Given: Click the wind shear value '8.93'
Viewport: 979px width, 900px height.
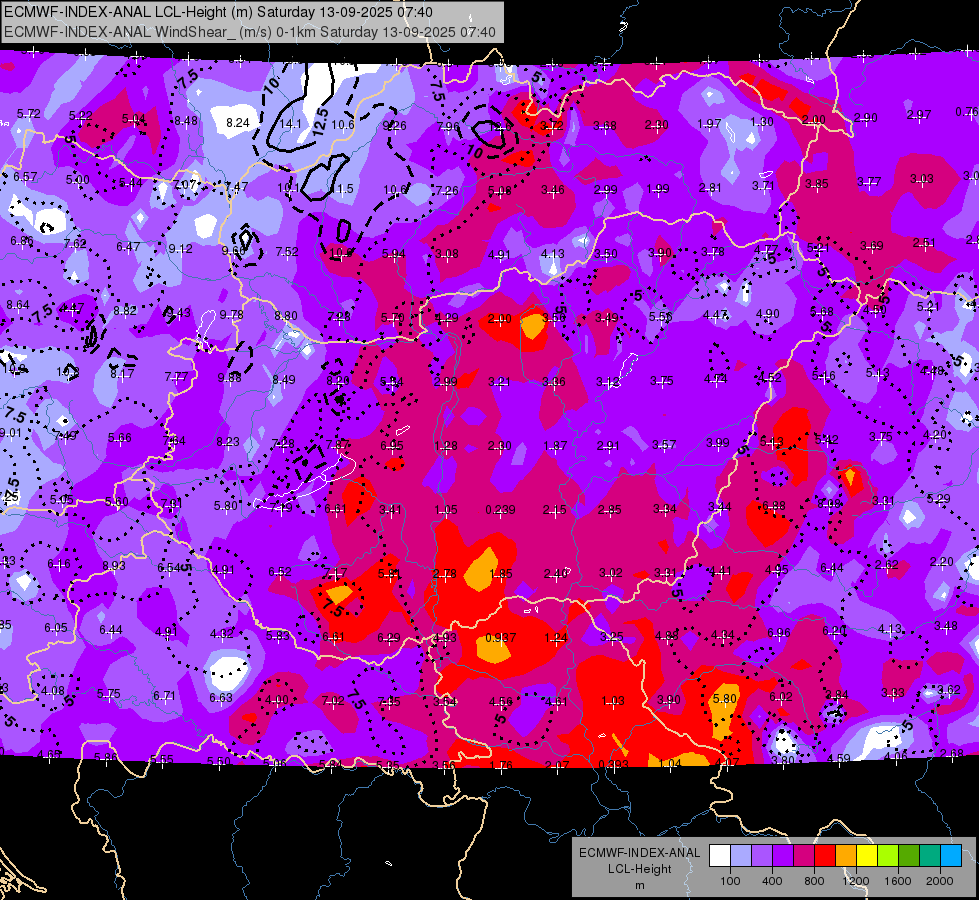Looking at the screenshot, I should point(114,566).
